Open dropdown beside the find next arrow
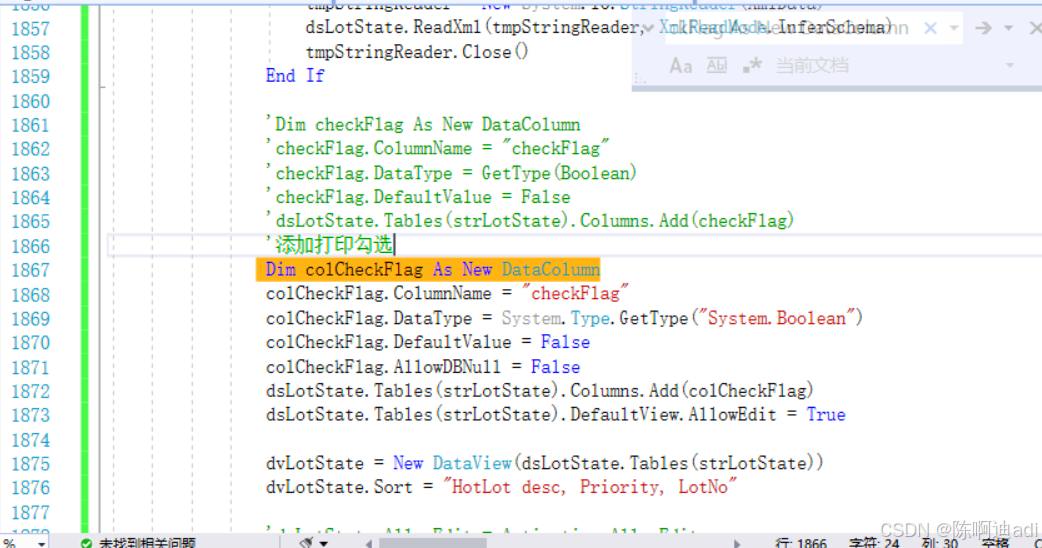The height and width of the screenshot is (548, 1042). click(1008, 28)
